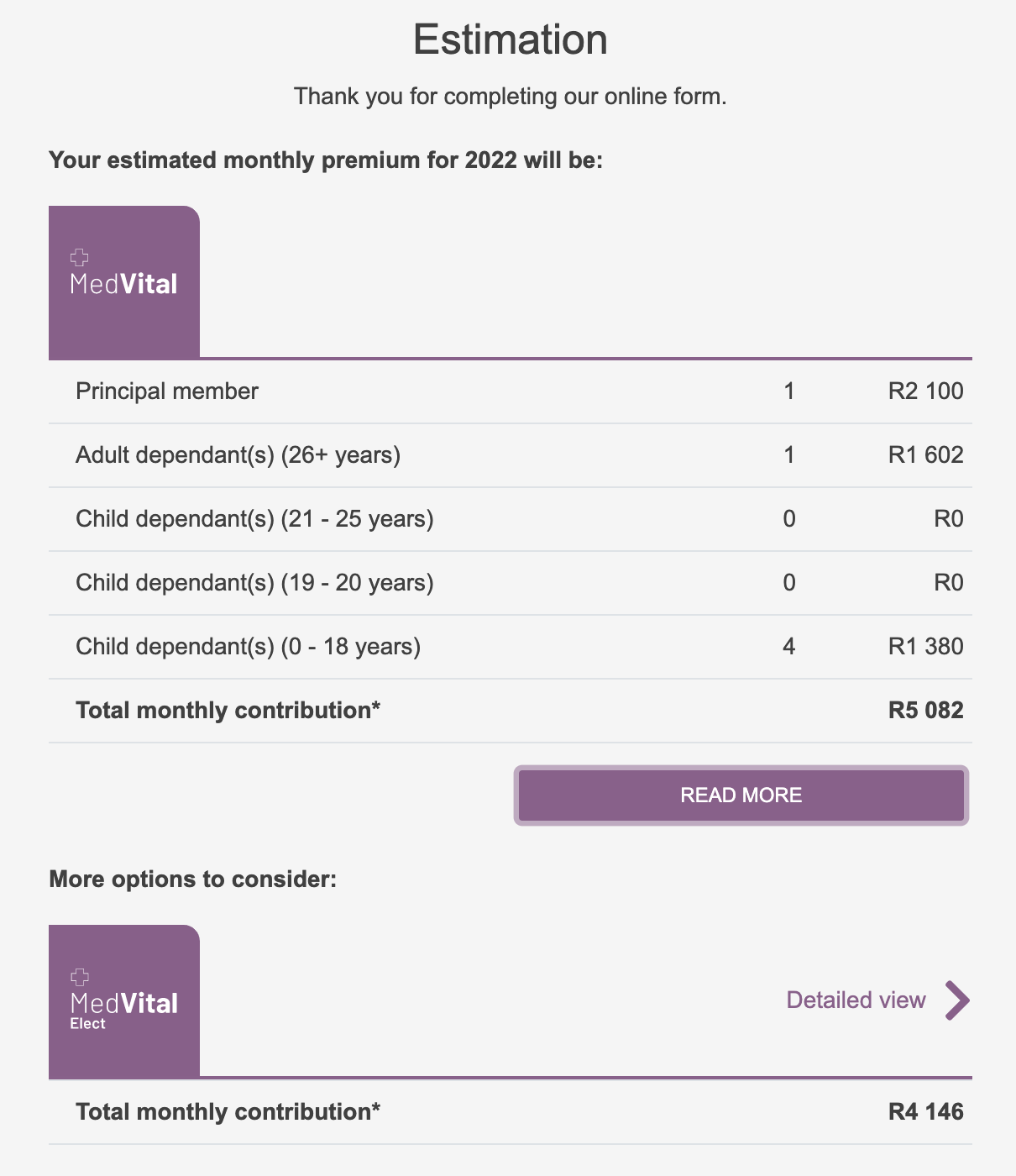Click the MedVital Total monthly contribution label

click(228, 711)
